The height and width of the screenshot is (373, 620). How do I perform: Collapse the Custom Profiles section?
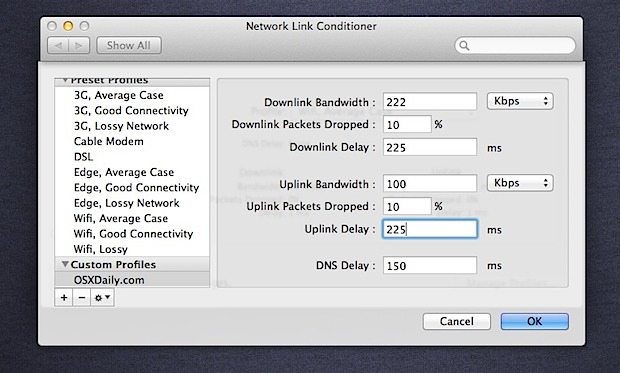pyautogui.click(x=65, y=264)
